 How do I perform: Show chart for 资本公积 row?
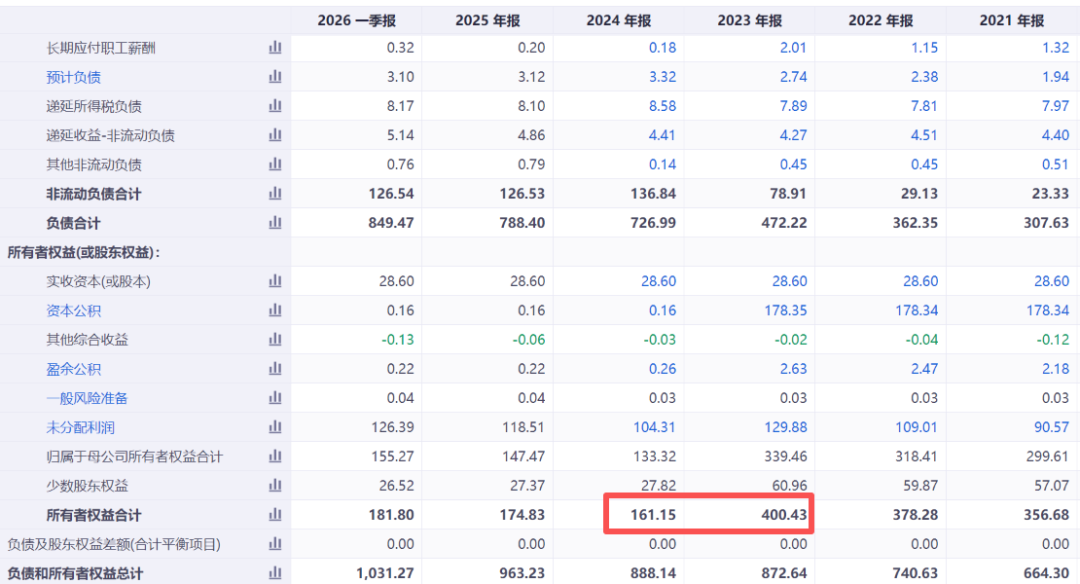point(275,310)
